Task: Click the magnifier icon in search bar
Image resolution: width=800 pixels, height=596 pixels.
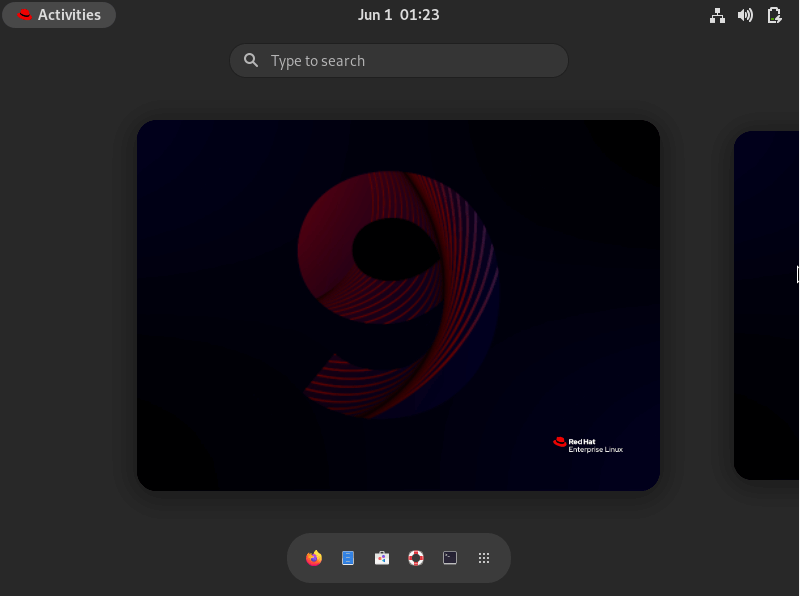Action: [251, 61]
